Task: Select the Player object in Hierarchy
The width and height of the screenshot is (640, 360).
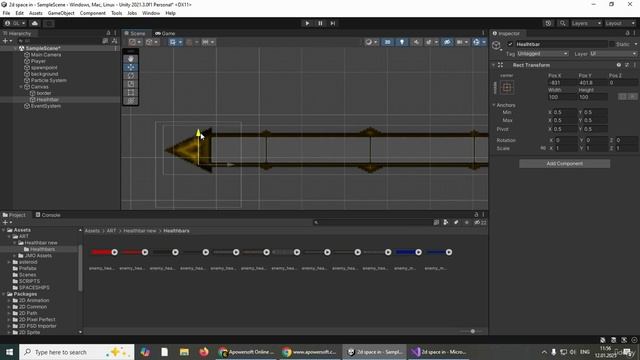Action: 38,61
